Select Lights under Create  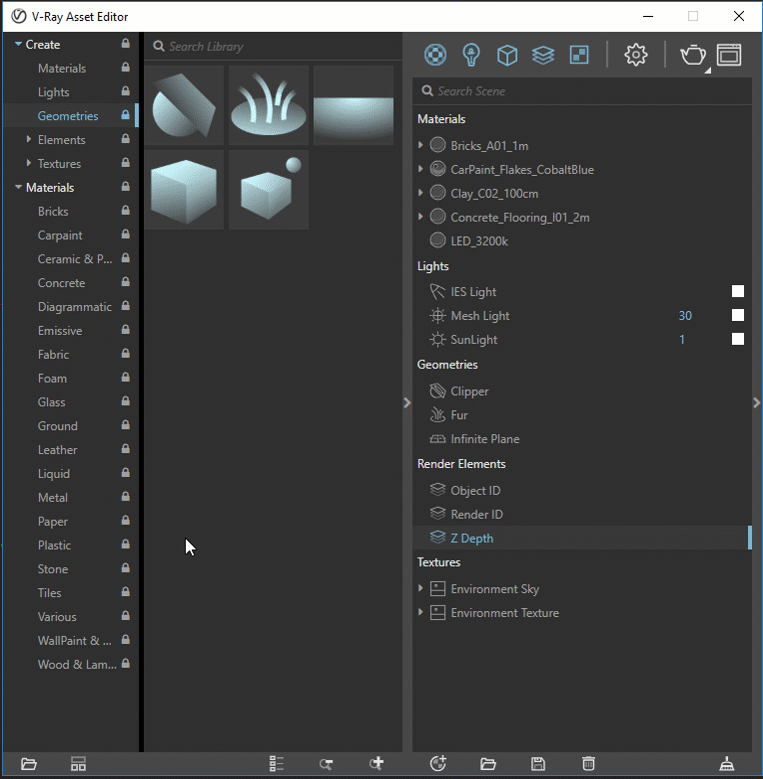point(53,92)
